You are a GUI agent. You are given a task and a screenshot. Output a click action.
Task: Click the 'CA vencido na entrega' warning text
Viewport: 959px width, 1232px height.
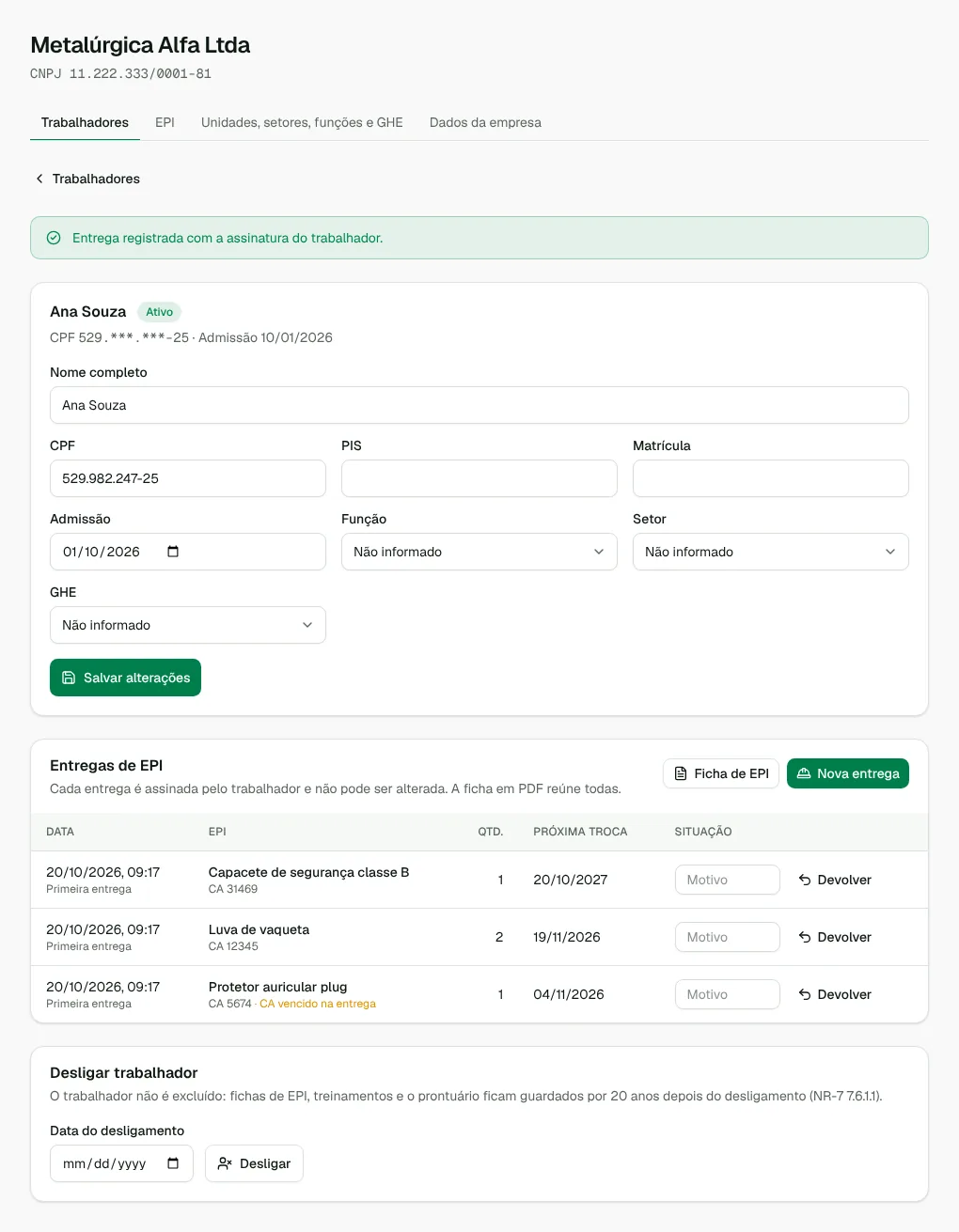[318, 1004]
